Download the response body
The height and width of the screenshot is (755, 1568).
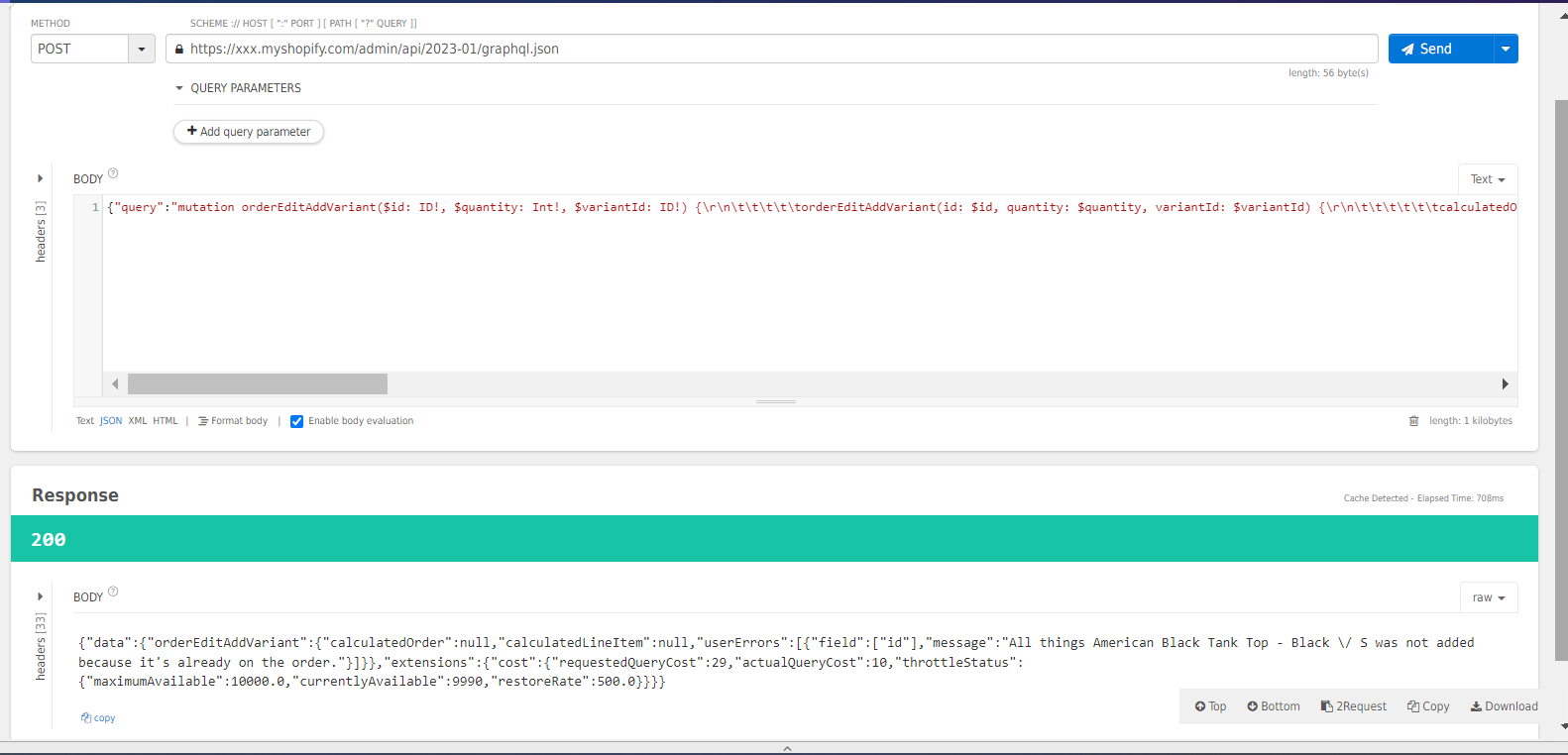[x=1504, y=706]
